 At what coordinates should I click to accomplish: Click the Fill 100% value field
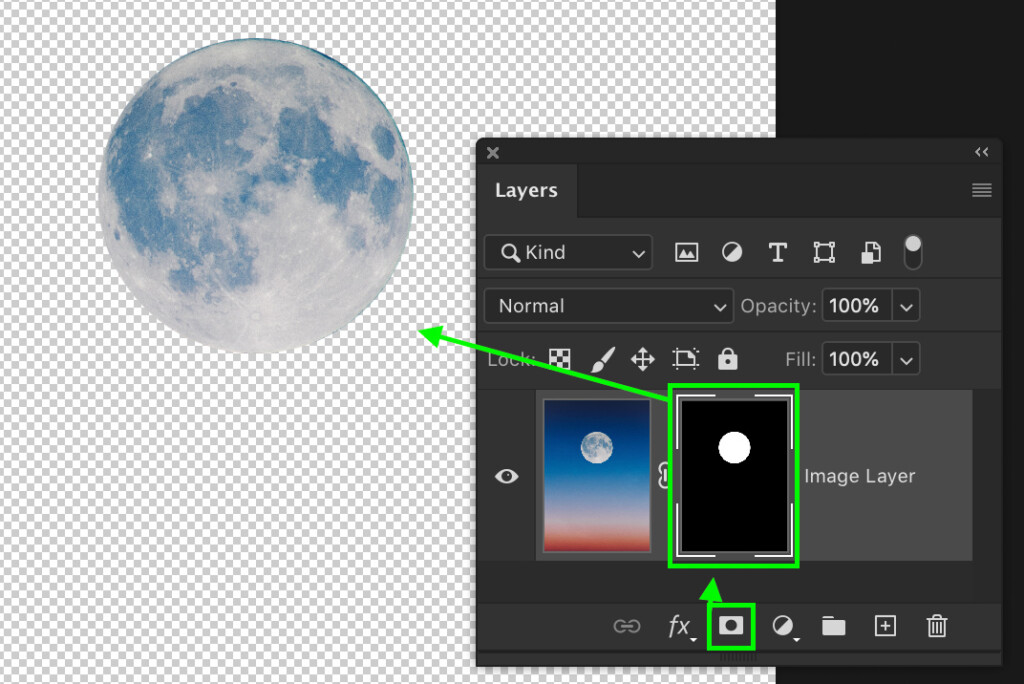tap(857, 359)
